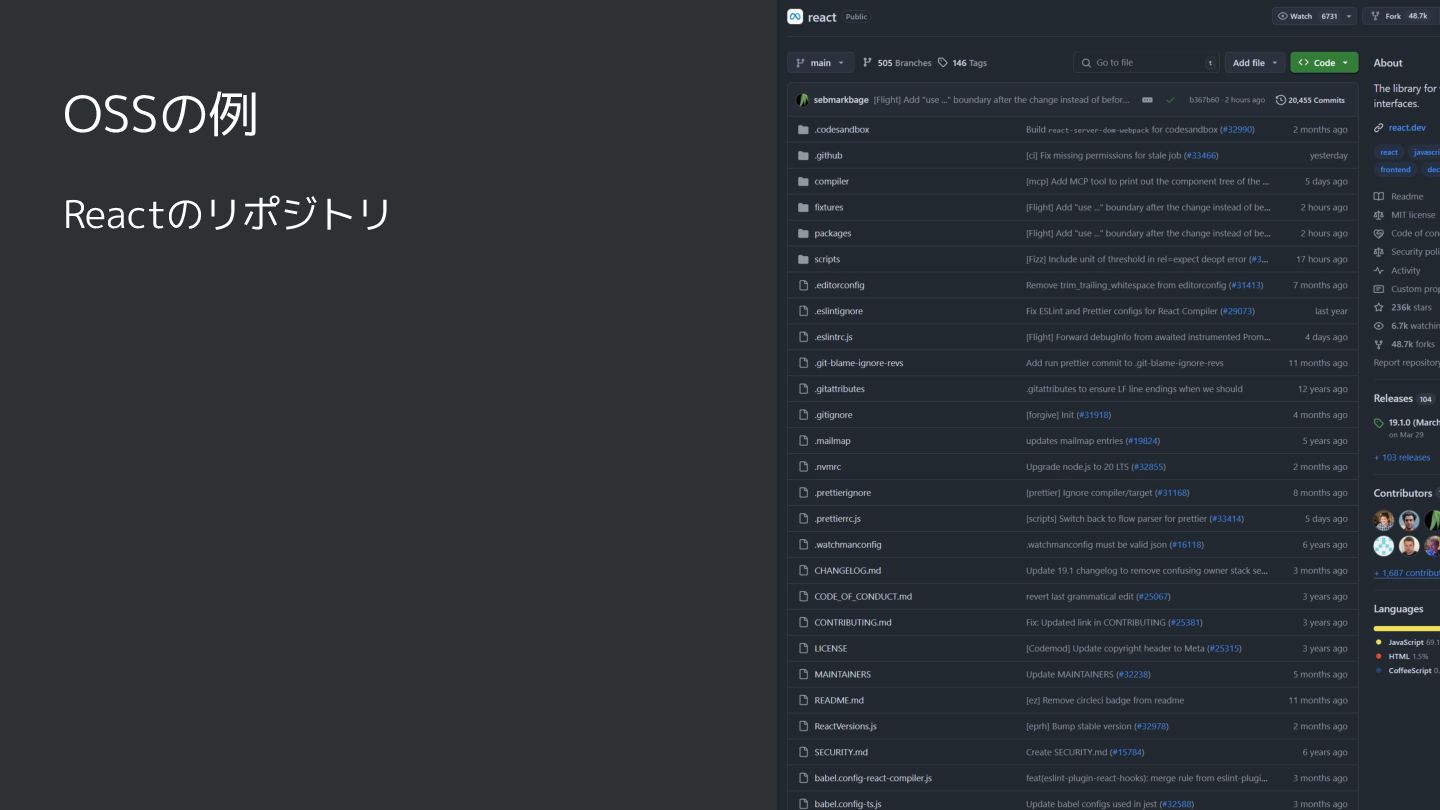Open the Activity link in About
Screen dimensions: 1440x810
(1405, 271)
